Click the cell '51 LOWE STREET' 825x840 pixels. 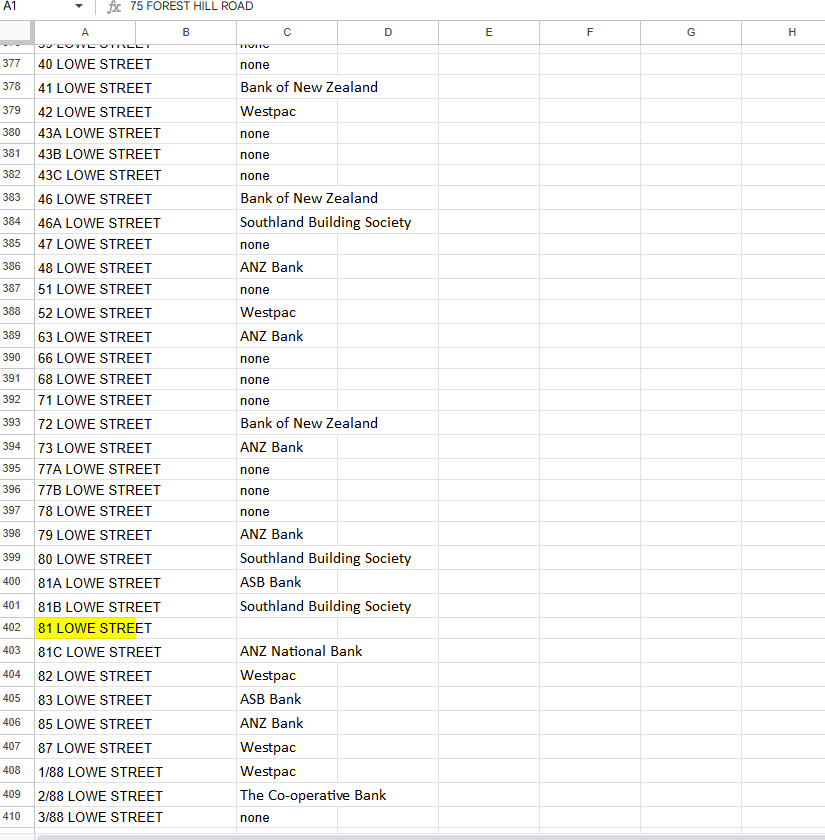click(85, 289)
